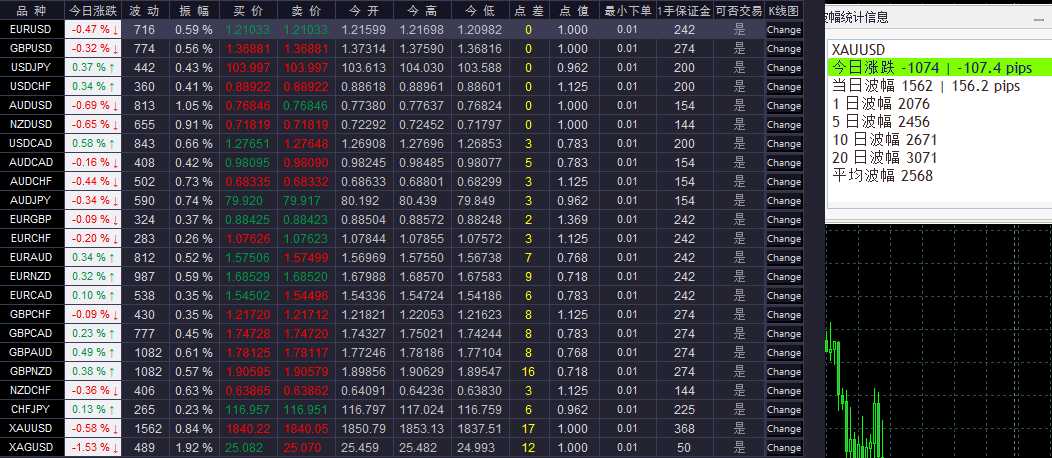Select the GBPAUD symbol cell
Image resolution: width=1052 pixels, height=458 pixels.
coord(32,352)
